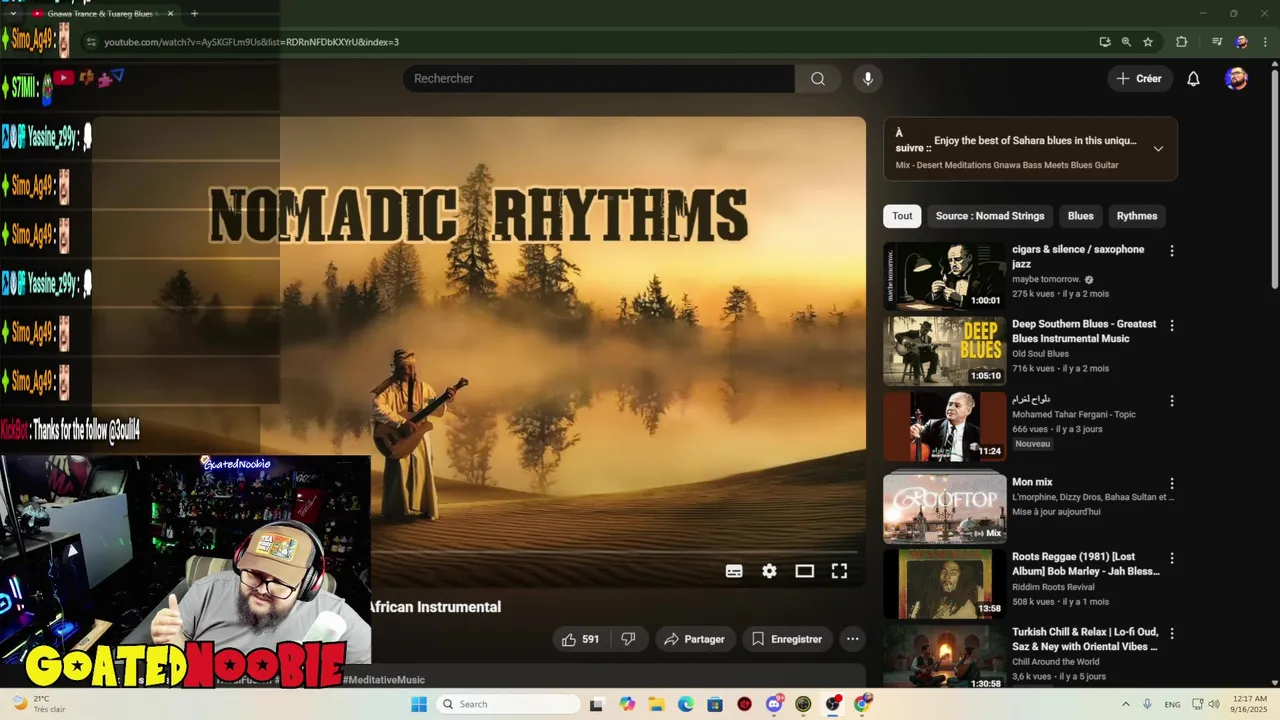Expand the À suivre playlist panel chevron

point(1158,149)
